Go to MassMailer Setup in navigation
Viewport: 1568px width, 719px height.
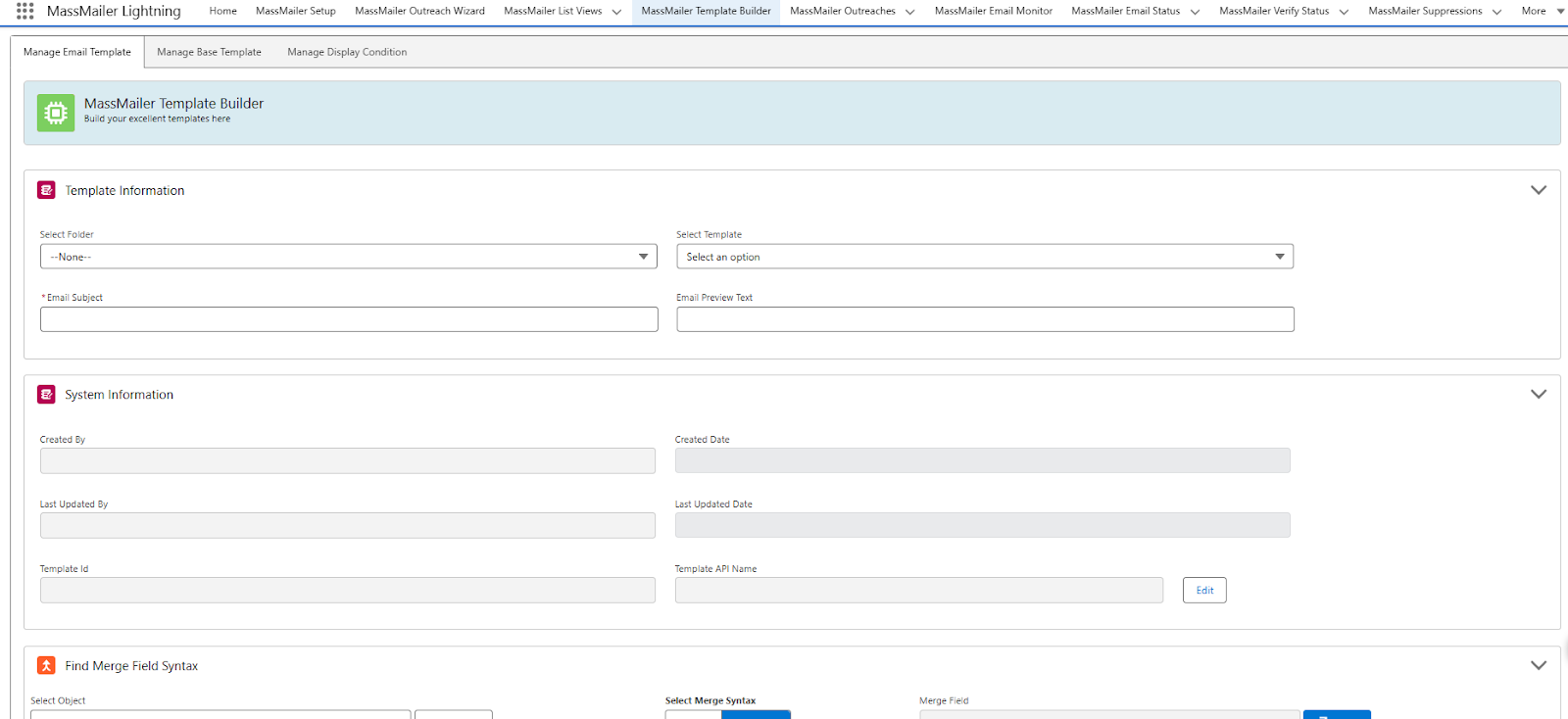coord(295,11)
